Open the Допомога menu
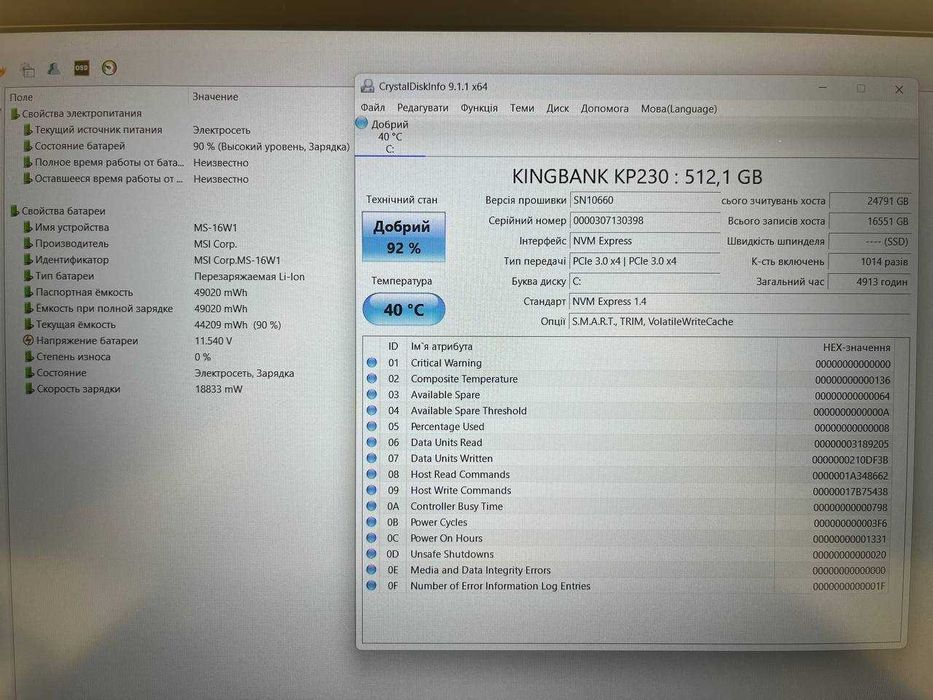This screenshot has width=933, height=700. 605,108
